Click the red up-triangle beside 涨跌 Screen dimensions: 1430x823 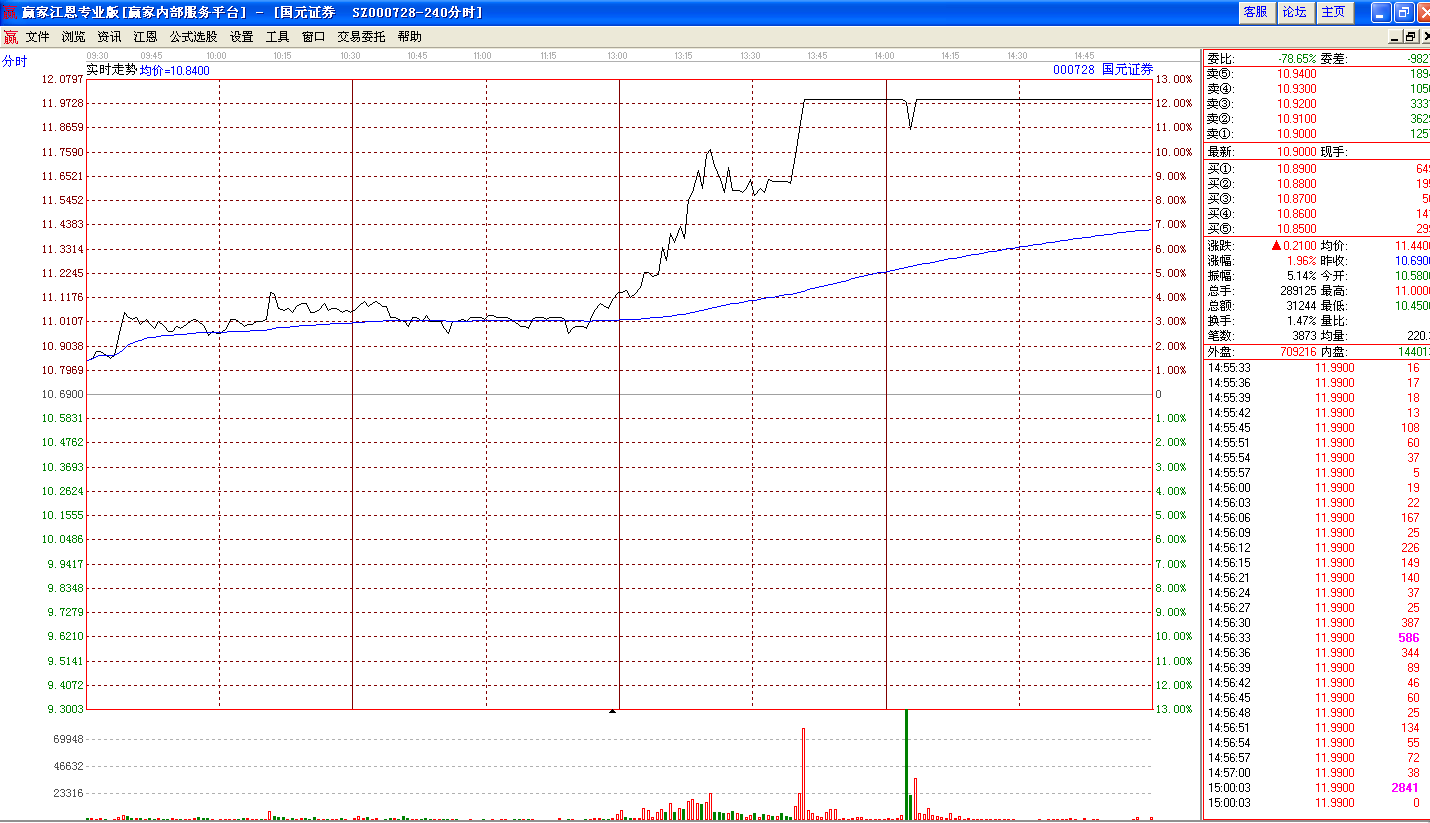point(1276,246)
